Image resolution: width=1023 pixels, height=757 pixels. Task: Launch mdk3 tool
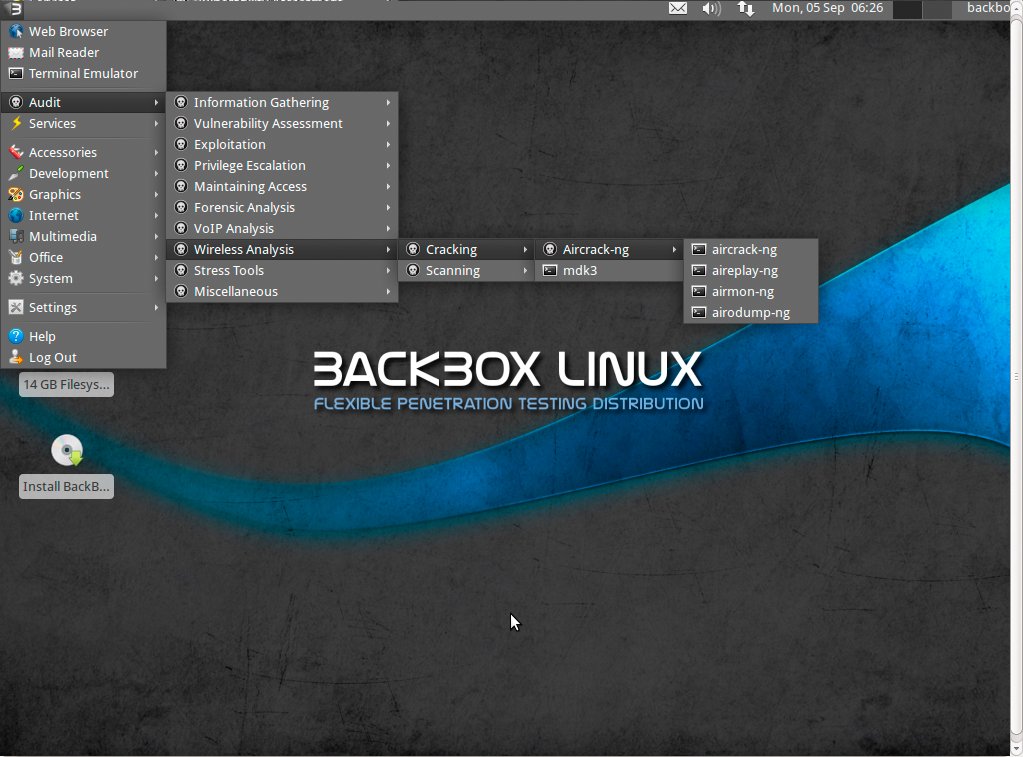[x=609, y=270]
